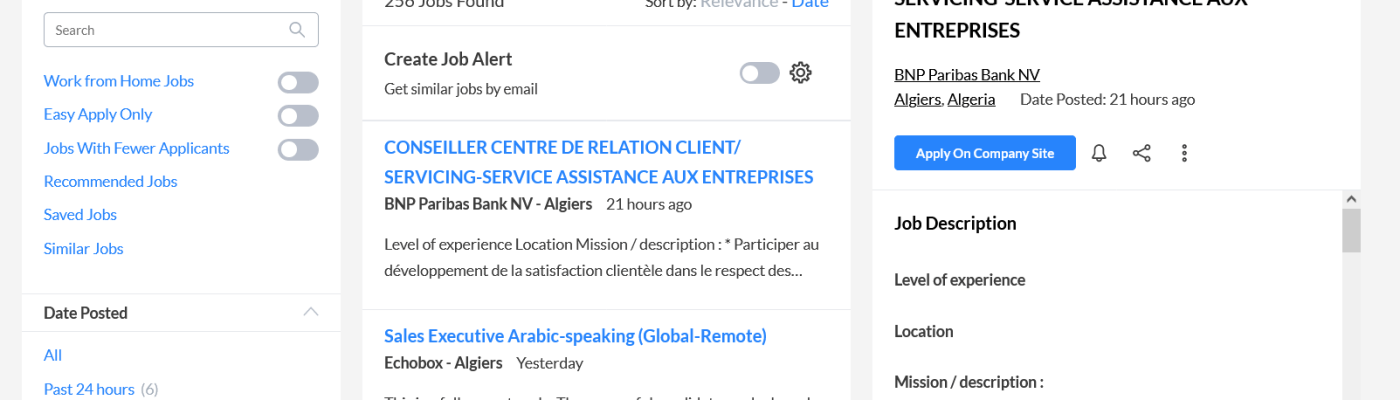Open Recommended Jobs filter
The height and width of the screenshot is (400, 1400).
pos(110,181)
